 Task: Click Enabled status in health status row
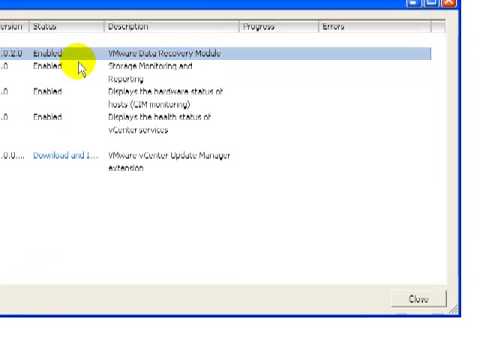pos(47,117)
